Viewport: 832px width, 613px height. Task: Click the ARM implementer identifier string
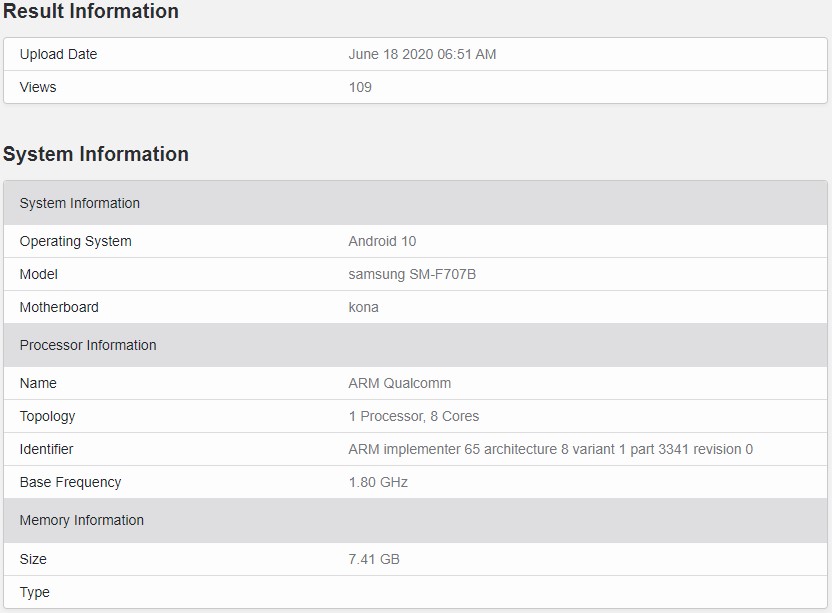[x=551, y=449]
